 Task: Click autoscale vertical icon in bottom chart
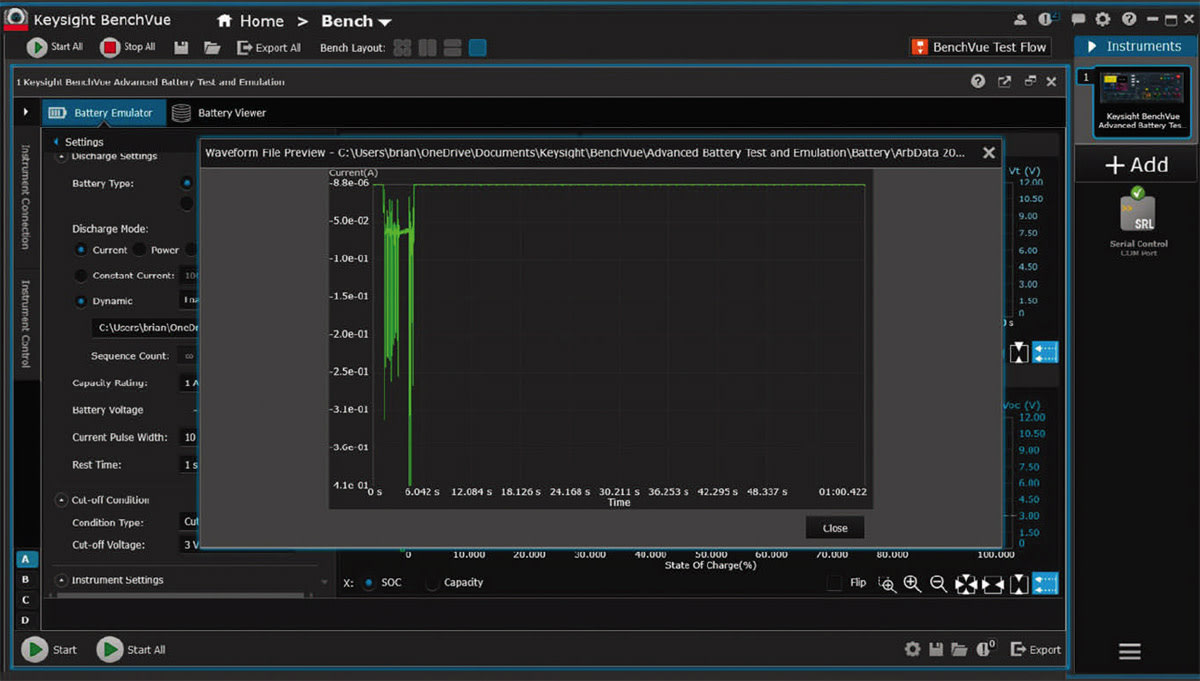[x=1019, y=584]
